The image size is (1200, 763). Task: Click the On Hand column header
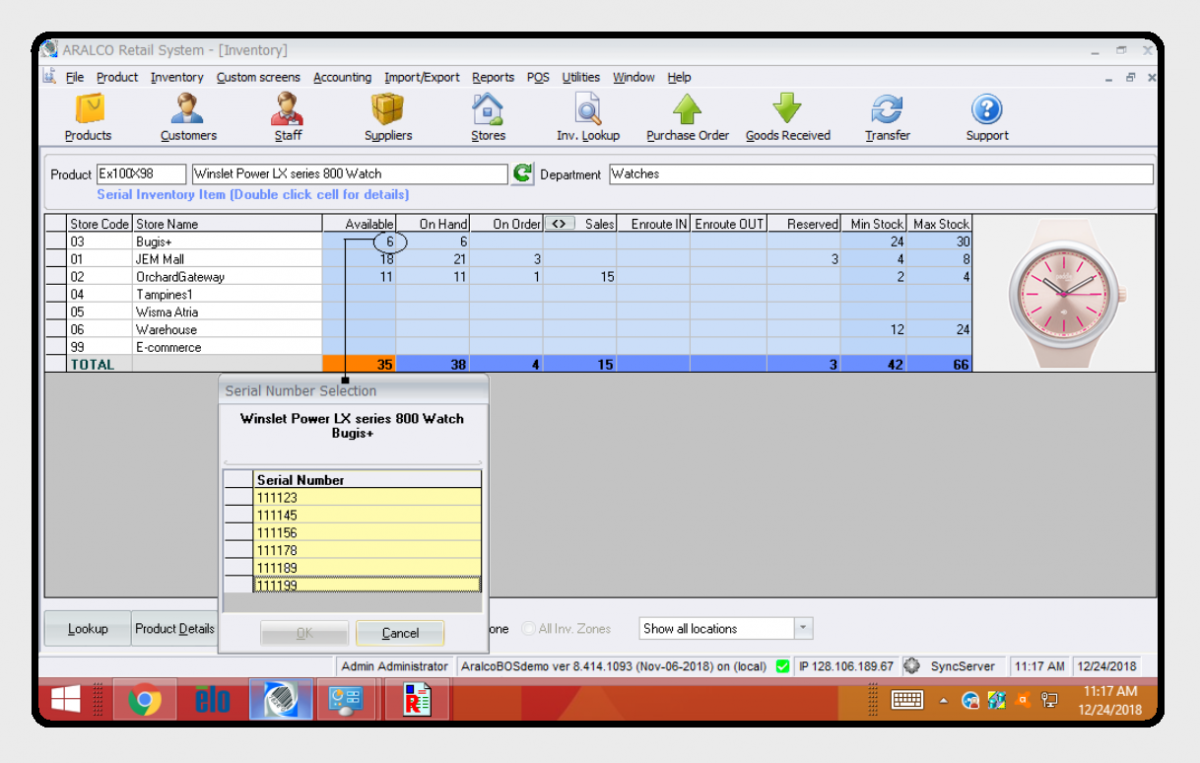pyautogui.click(x=433, y=224)
